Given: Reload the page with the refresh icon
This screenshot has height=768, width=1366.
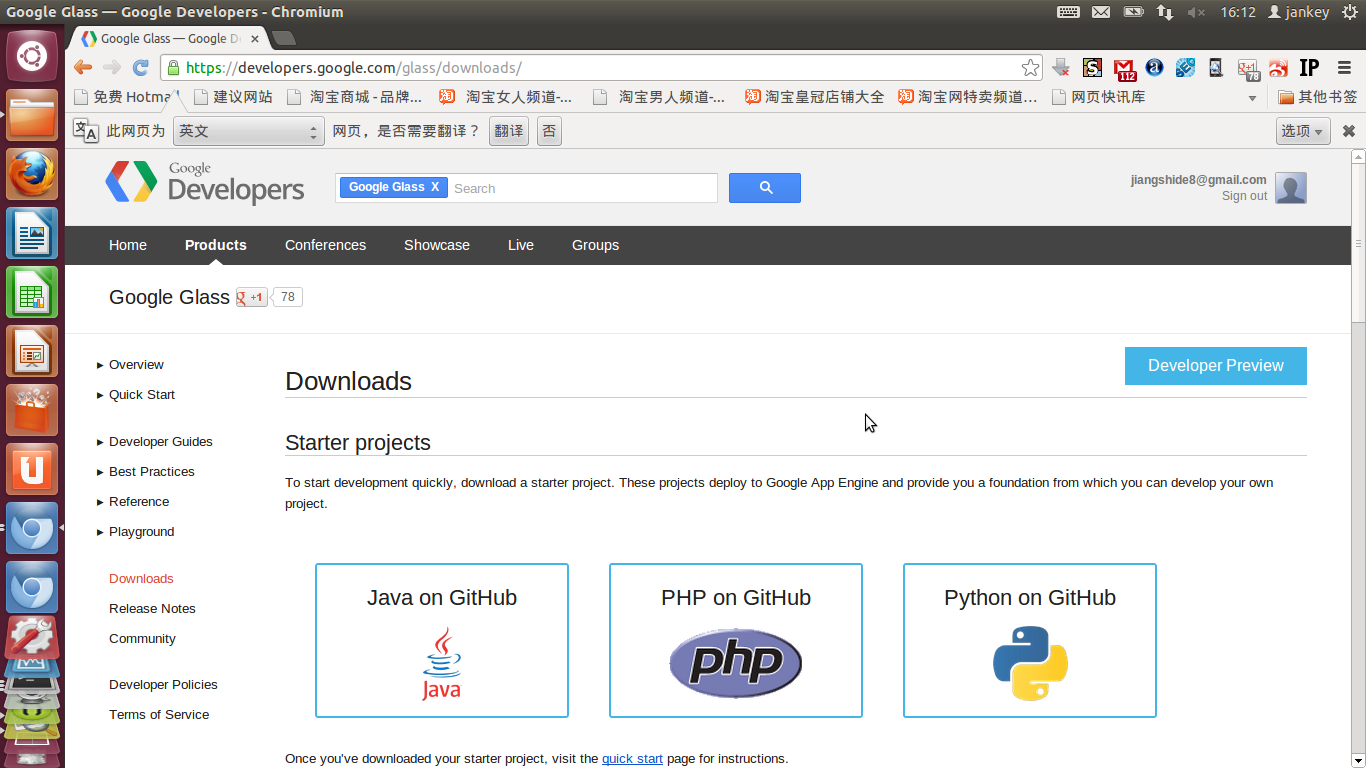Looking at the screenshot, I should coord(141,68).
